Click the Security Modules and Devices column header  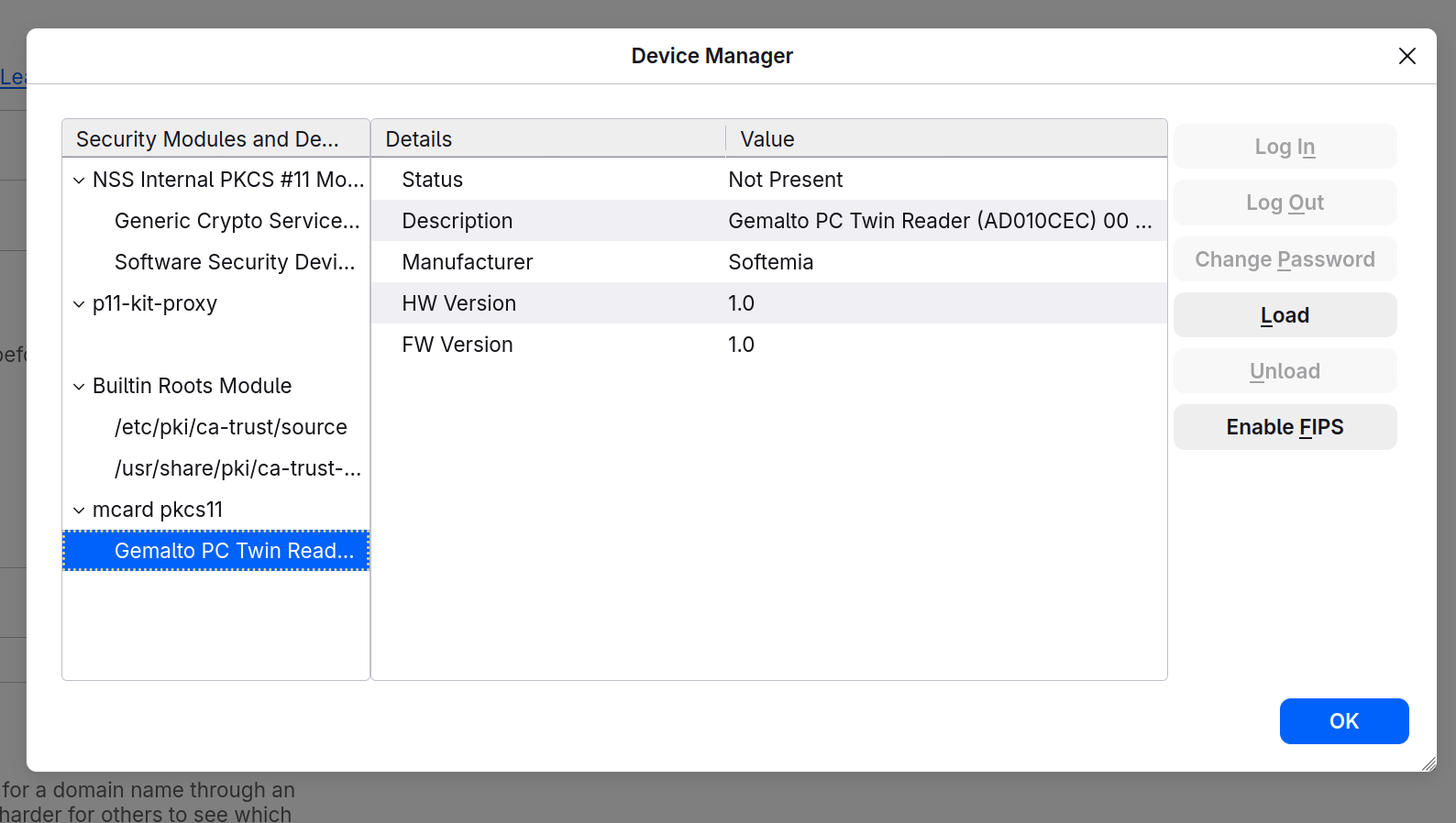tap(216, 139)
